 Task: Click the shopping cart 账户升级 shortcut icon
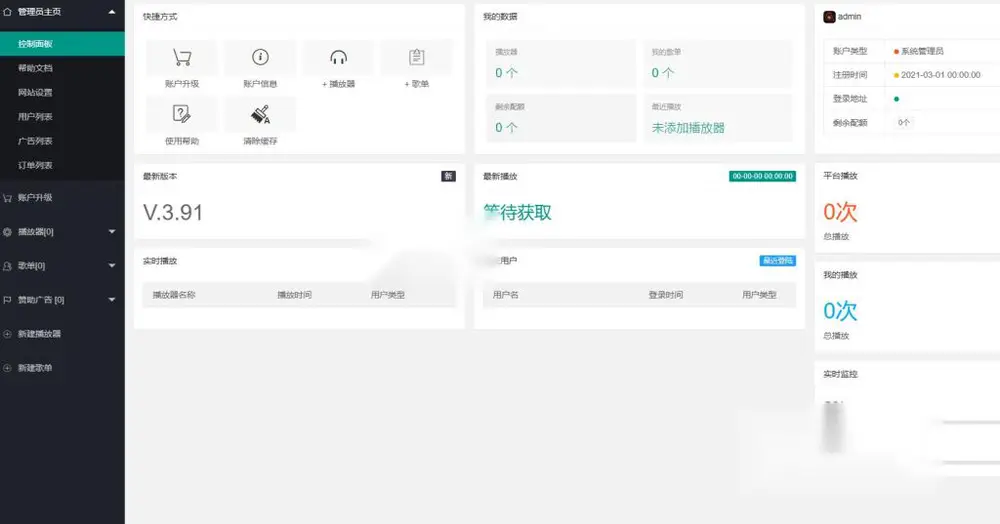pyautogui.click(x=182, y=57)
